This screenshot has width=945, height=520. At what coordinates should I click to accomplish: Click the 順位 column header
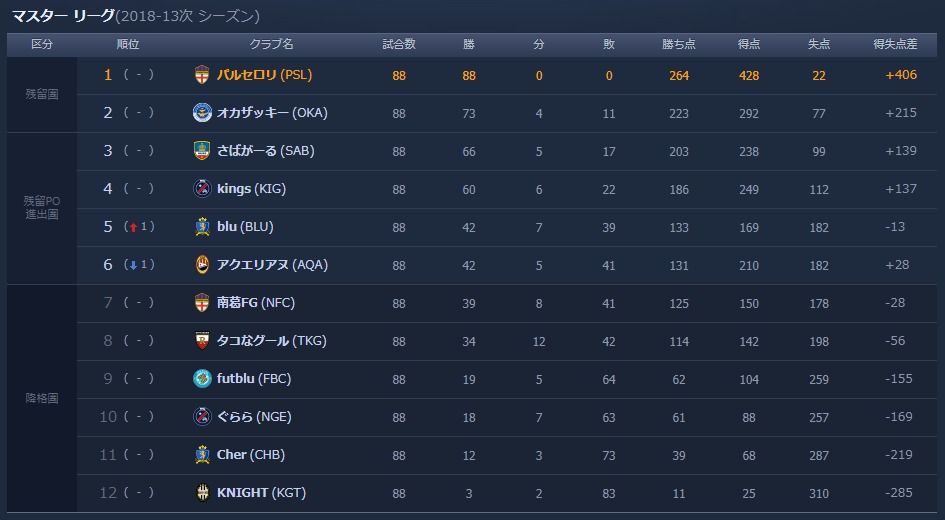click(x=128, y=44)
